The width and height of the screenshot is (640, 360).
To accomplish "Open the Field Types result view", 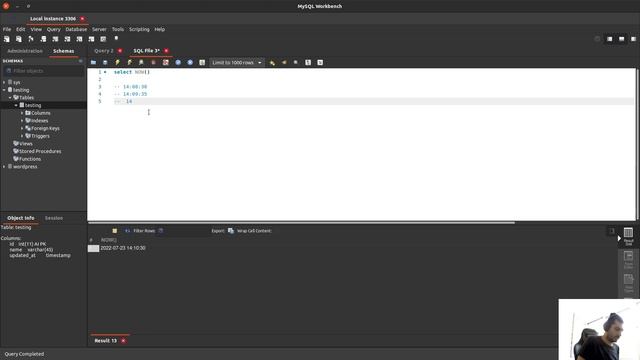I will coord(629,282).
